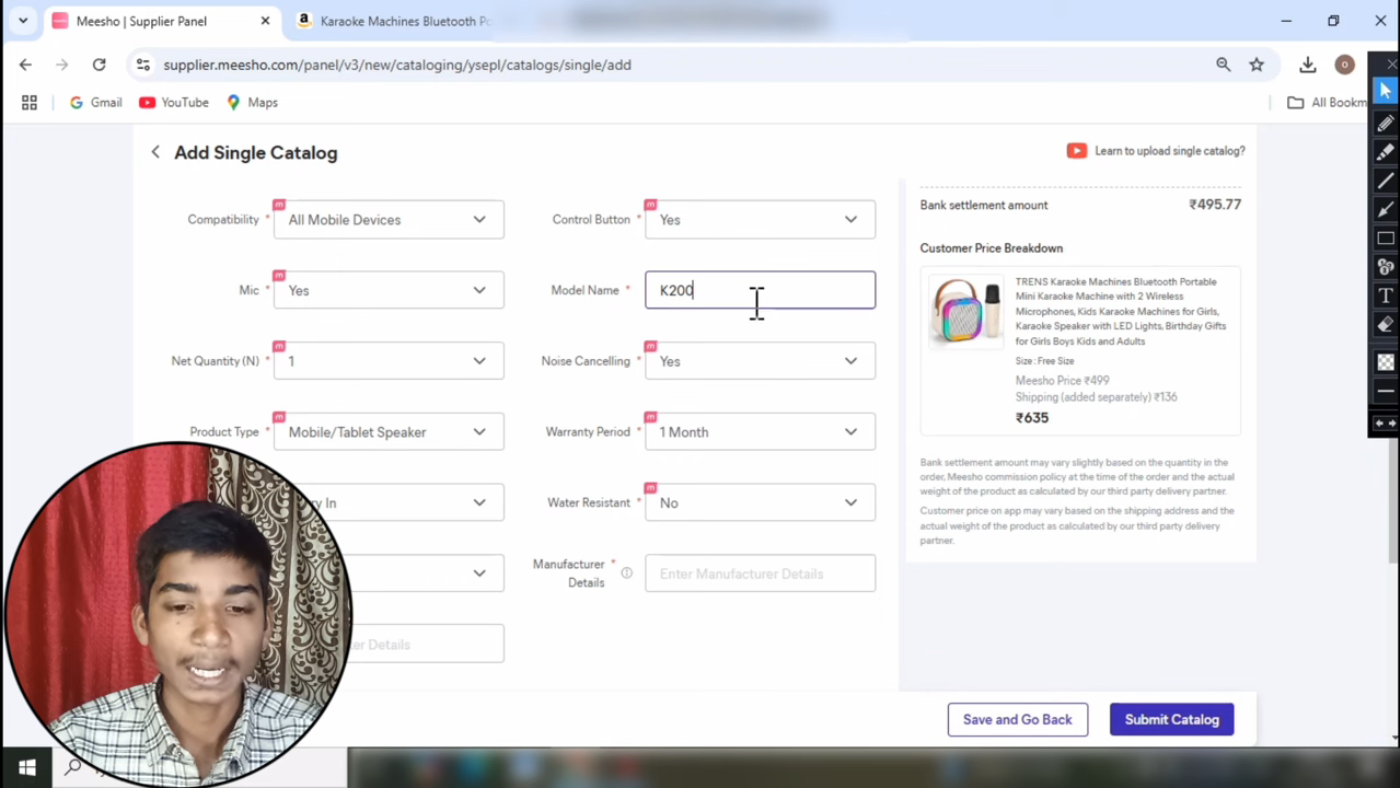1400x788 pixels.
Task: Click the YouTube icon beside Learn to upload
Action: pos(1076,151)
